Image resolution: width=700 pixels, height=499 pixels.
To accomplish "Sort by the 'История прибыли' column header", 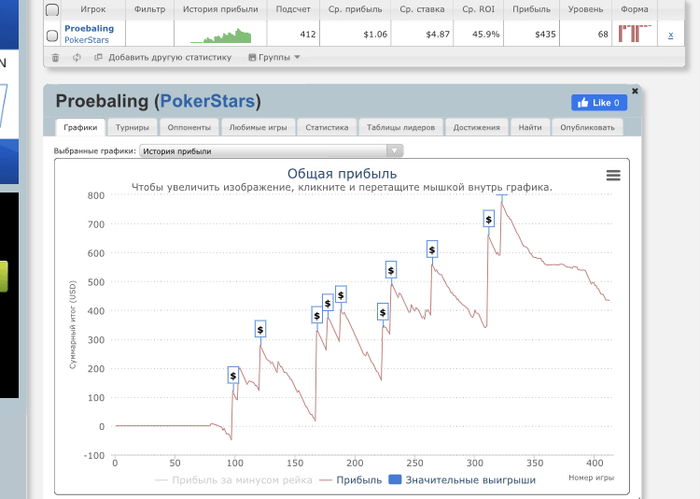I will [x=221, y=9].
